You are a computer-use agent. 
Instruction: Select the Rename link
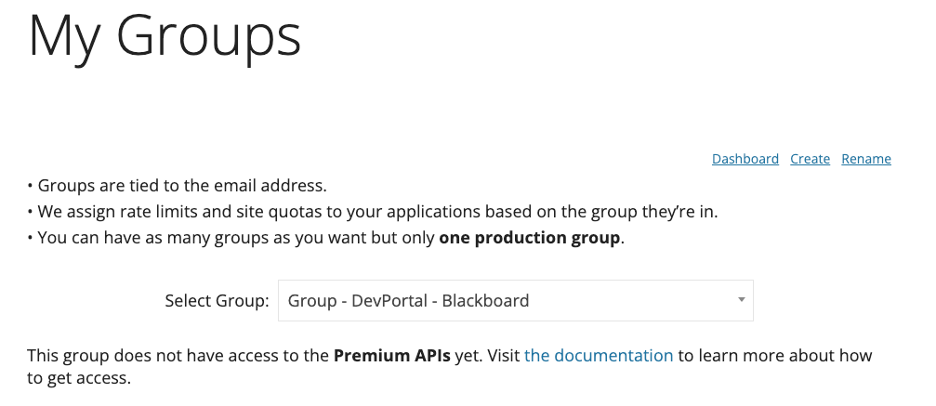coord(866,159)
